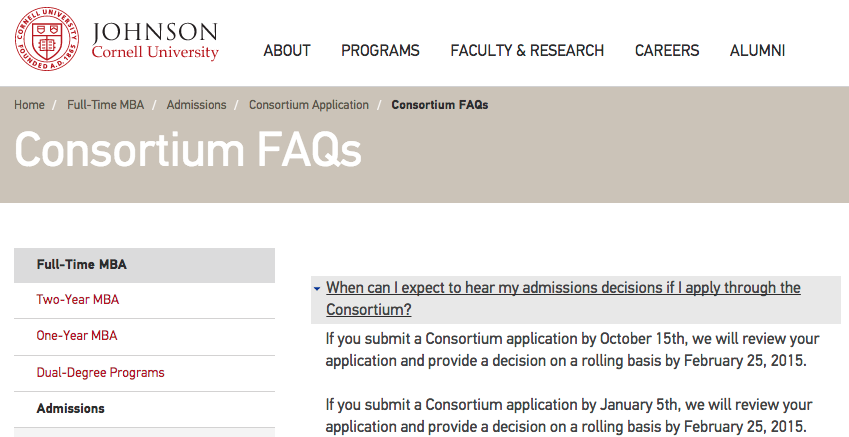849x437 pixels.
Task: Open One-Year MBA in the sidebar
Action: tap(77, 336)
